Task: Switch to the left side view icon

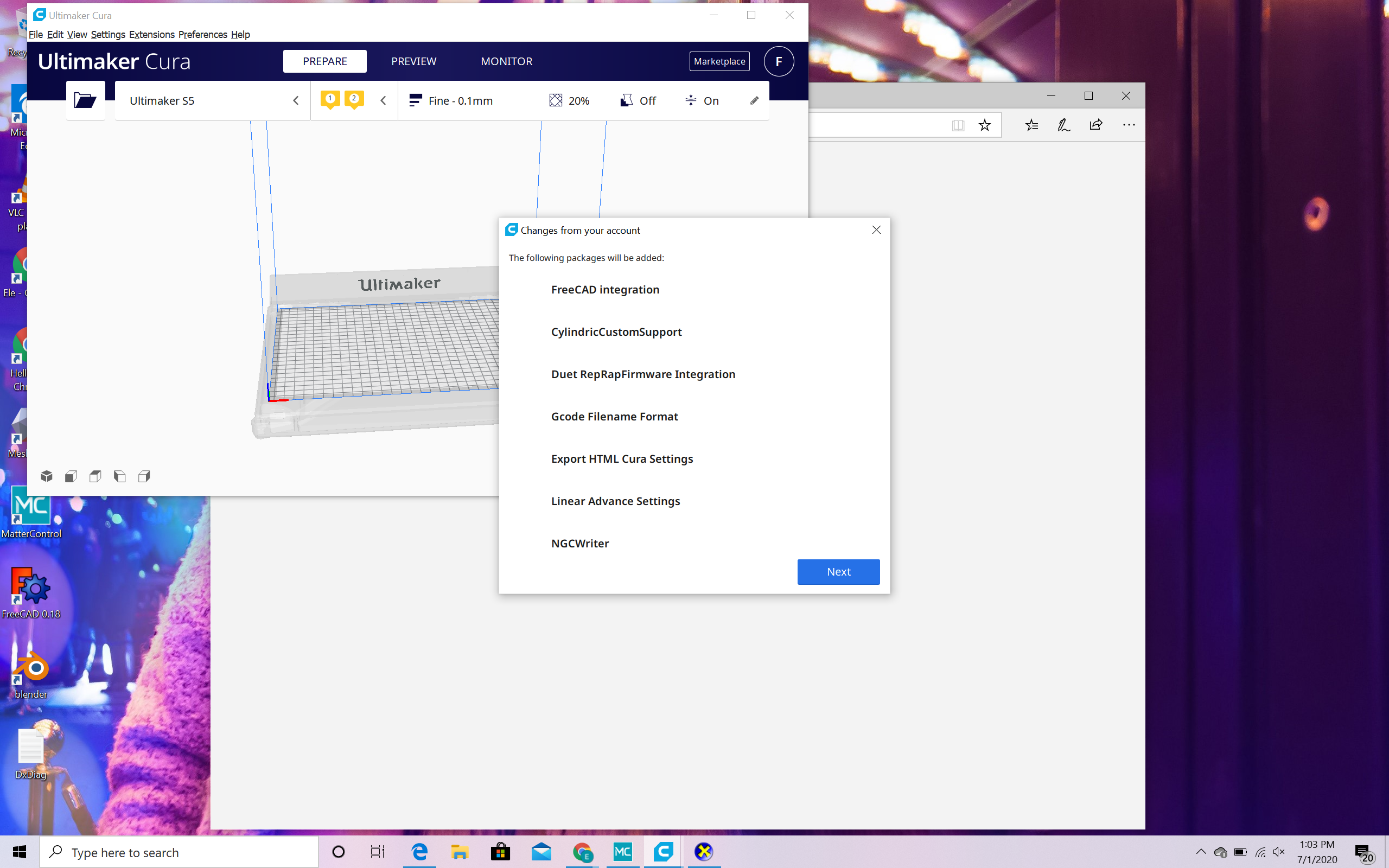Action: click(119, 476)
